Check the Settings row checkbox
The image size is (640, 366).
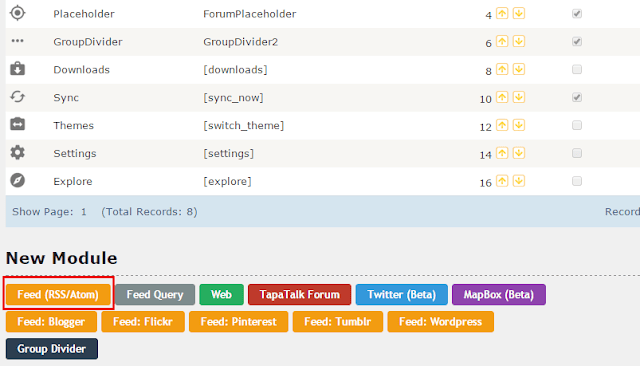pos(577,153)
